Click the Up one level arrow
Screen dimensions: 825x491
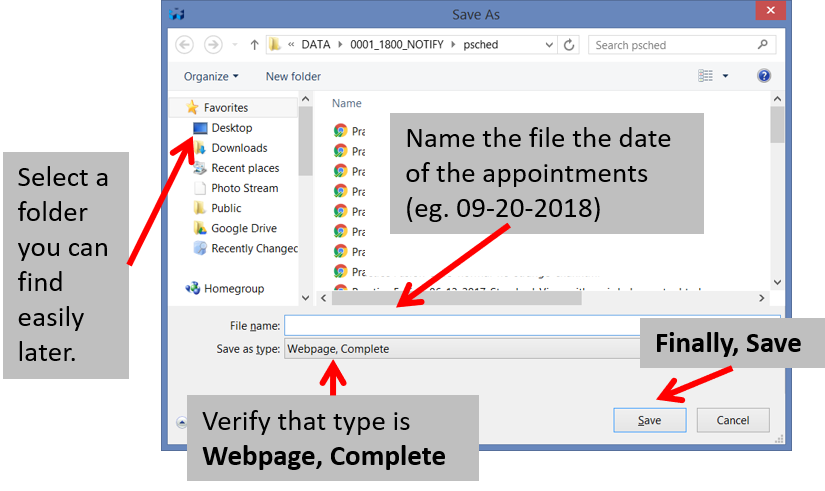coord(254,45)
